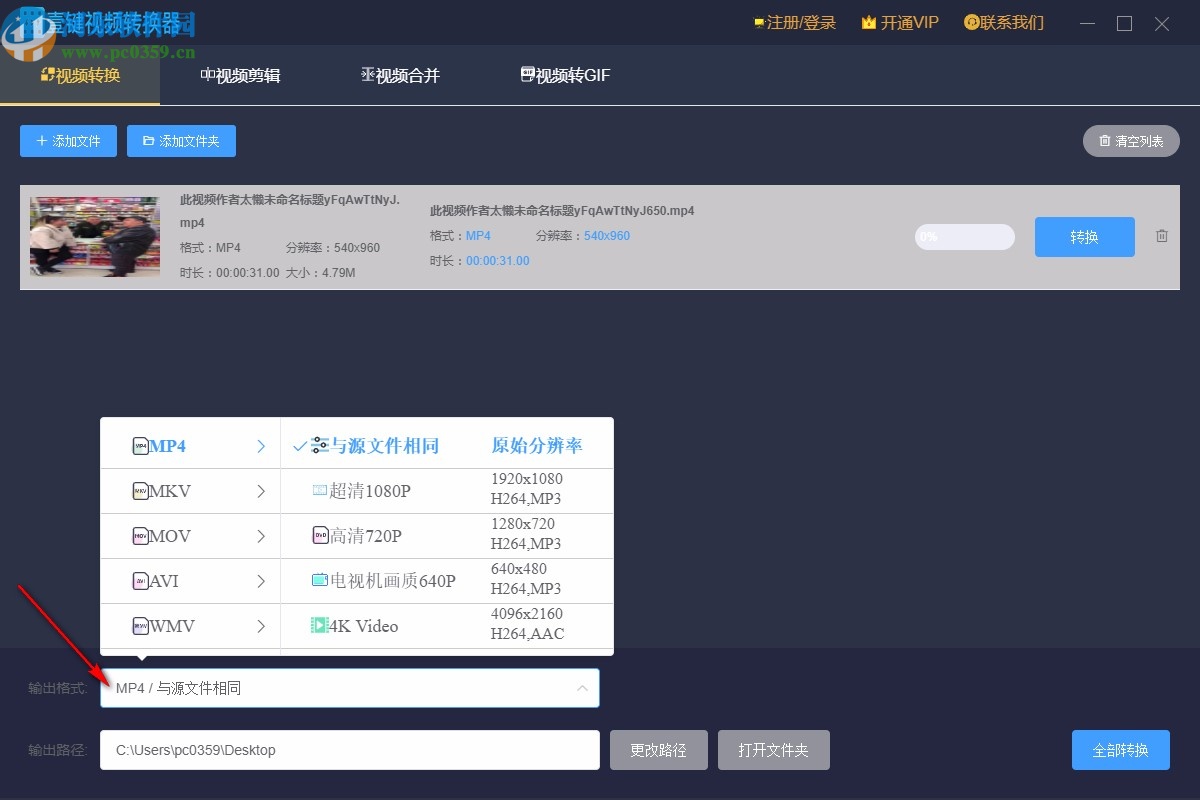Select the MP4 output format icon
The image size is (1200, 800).
click(x=140, y=445)
